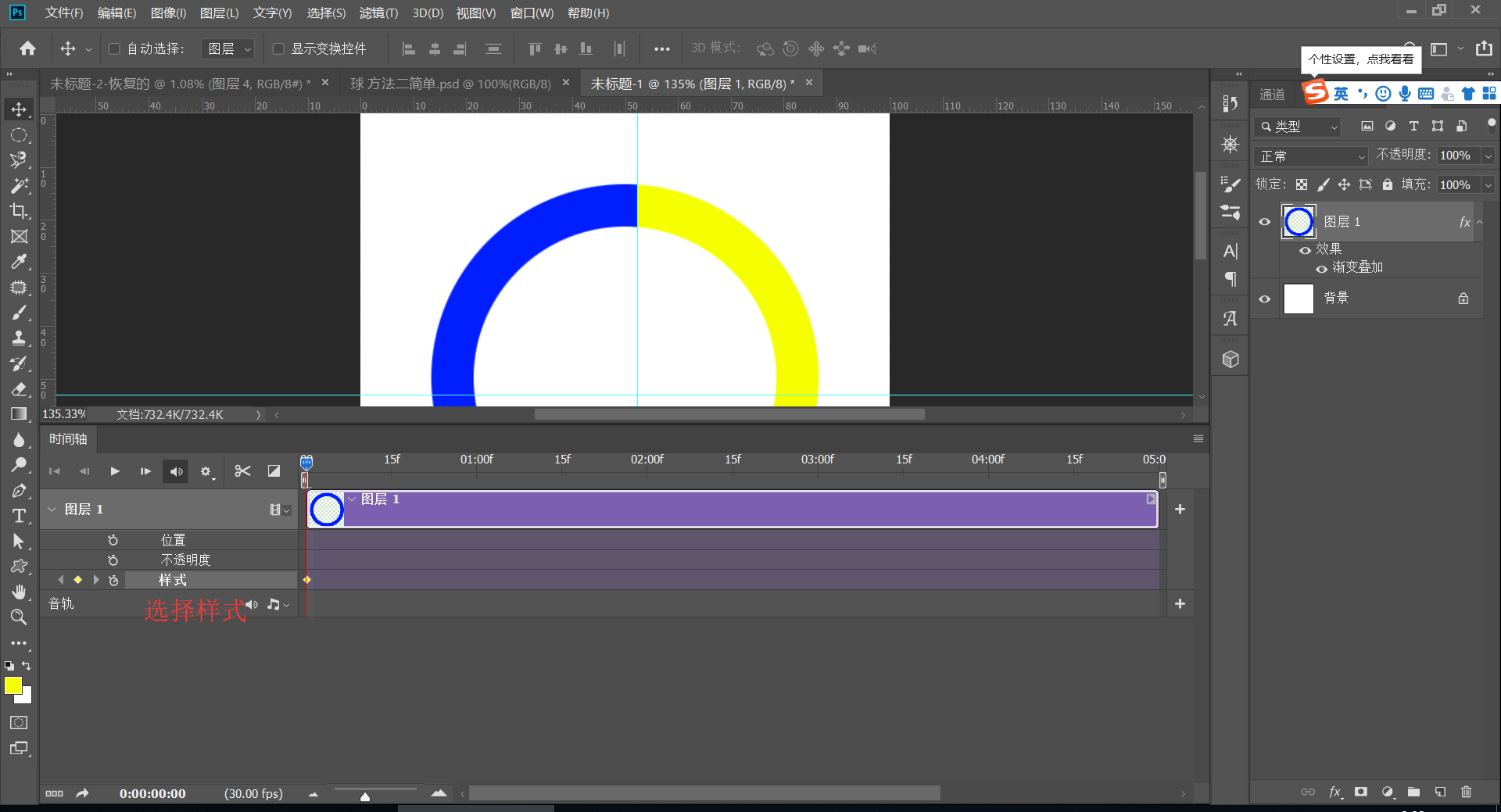Toggle the stopwatch for 位置 property
The image size is (1501, 812).
pyautogui.click(x=113, y=540)
